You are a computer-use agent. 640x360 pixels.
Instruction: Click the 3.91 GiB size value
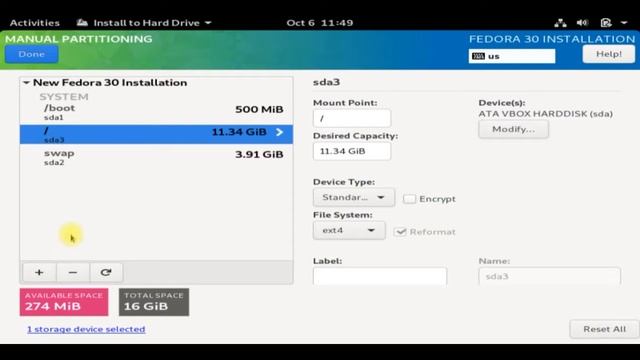click(x=259, y=154)
